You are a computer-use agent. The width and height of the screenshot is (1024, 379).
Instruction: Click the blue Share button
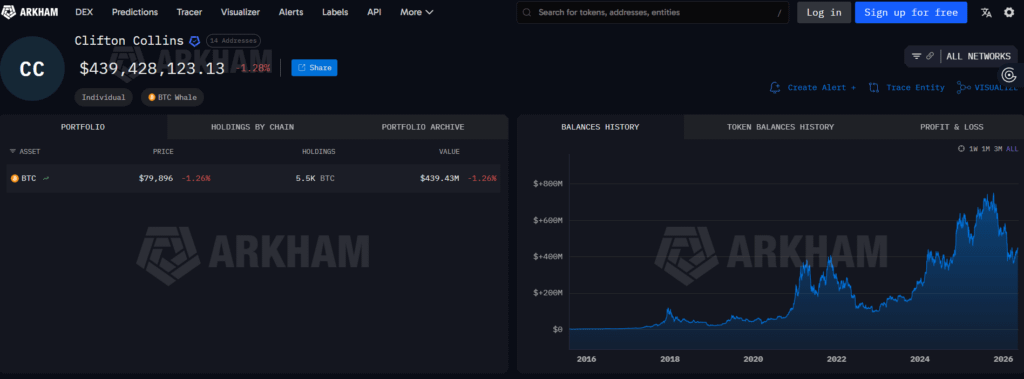[314, 67]
